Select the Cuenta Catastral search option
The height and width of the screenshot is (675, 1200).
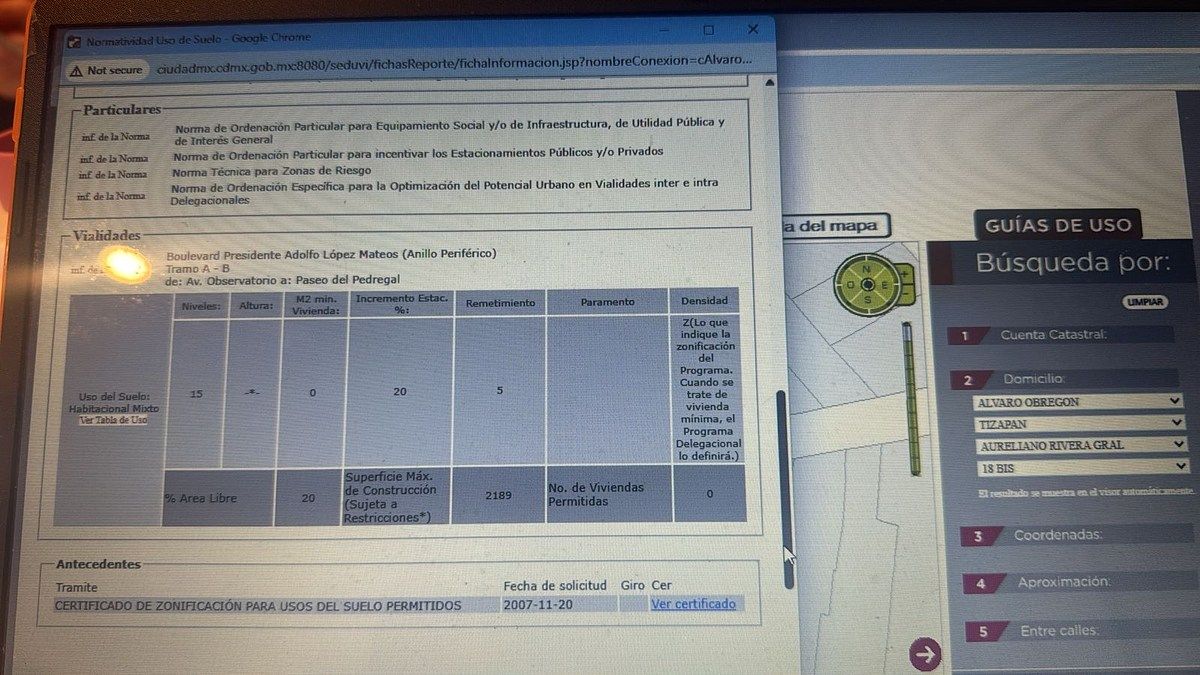1053,335
